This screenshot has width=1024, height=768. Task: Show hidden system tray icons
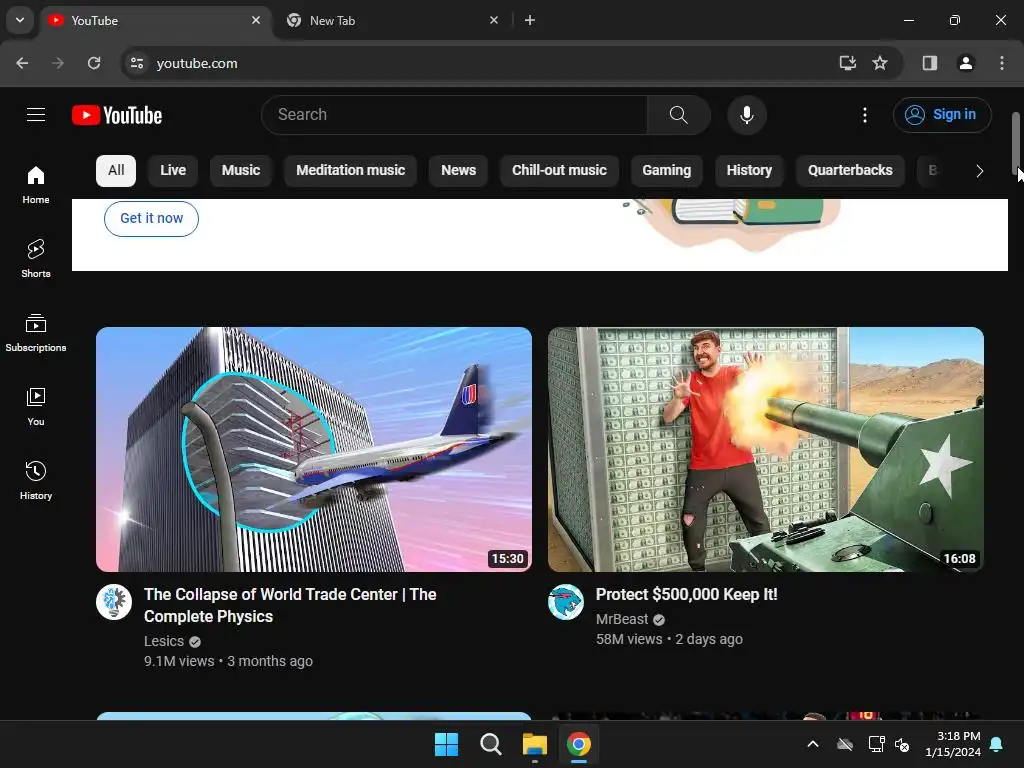pyautogui.click(x=813, y=744)
